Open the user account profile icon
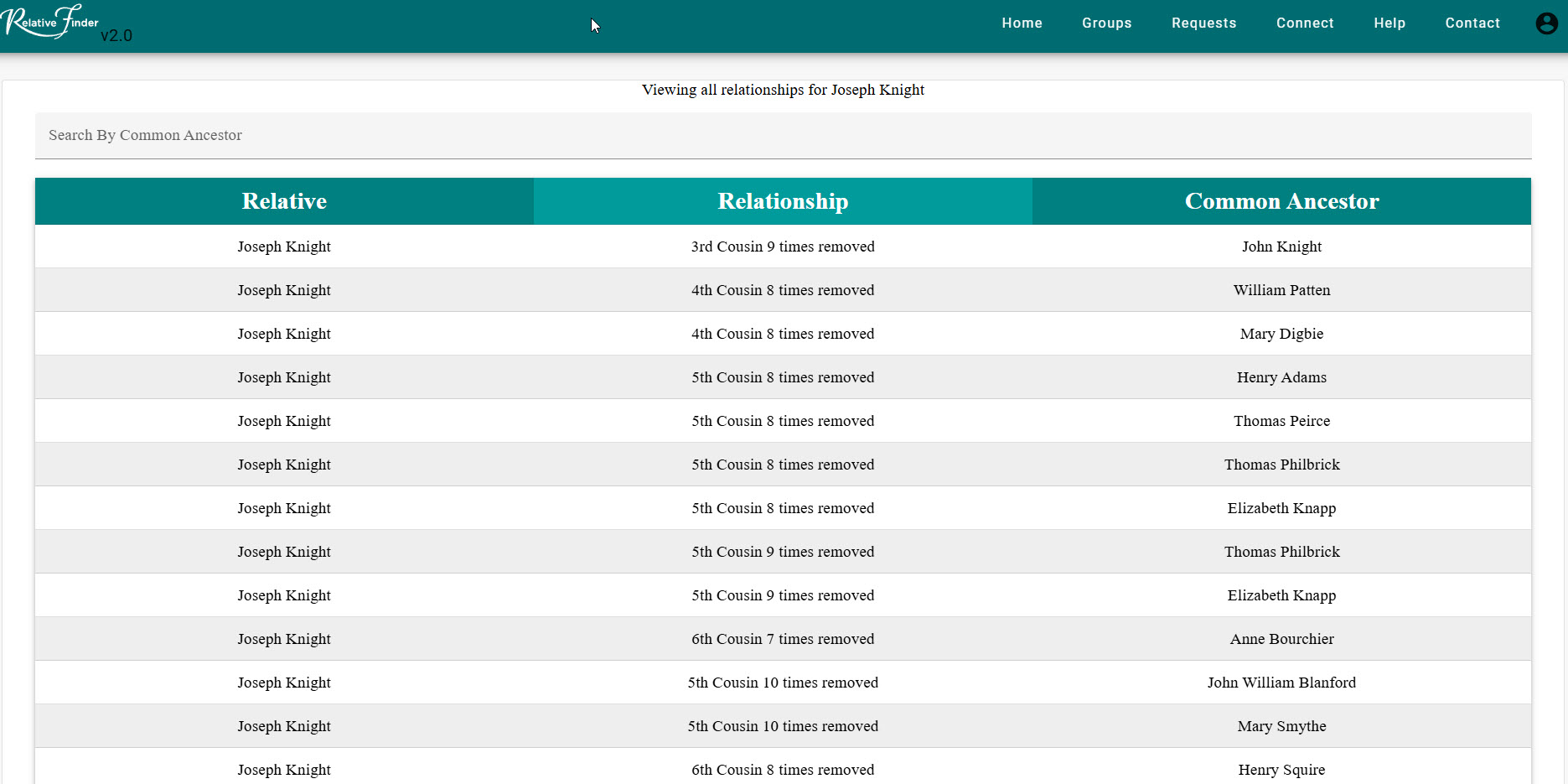1568x784 pixels. pos(1546,23)
